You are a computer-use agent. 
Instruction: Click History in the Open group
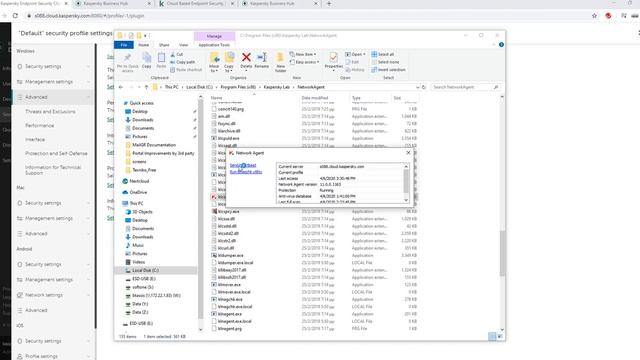(355, 70)
